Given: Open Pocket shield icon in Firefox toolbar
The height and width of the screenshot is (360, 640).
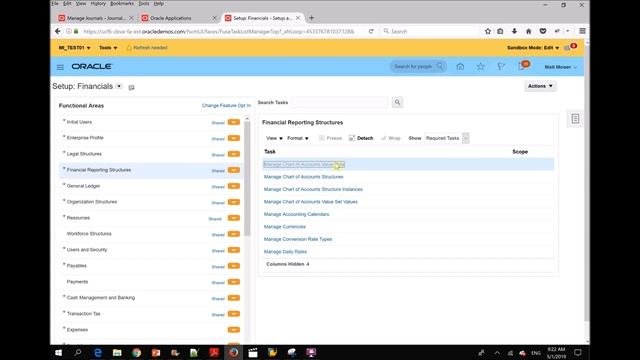Looking at the screenshot, I should (543, 31).
